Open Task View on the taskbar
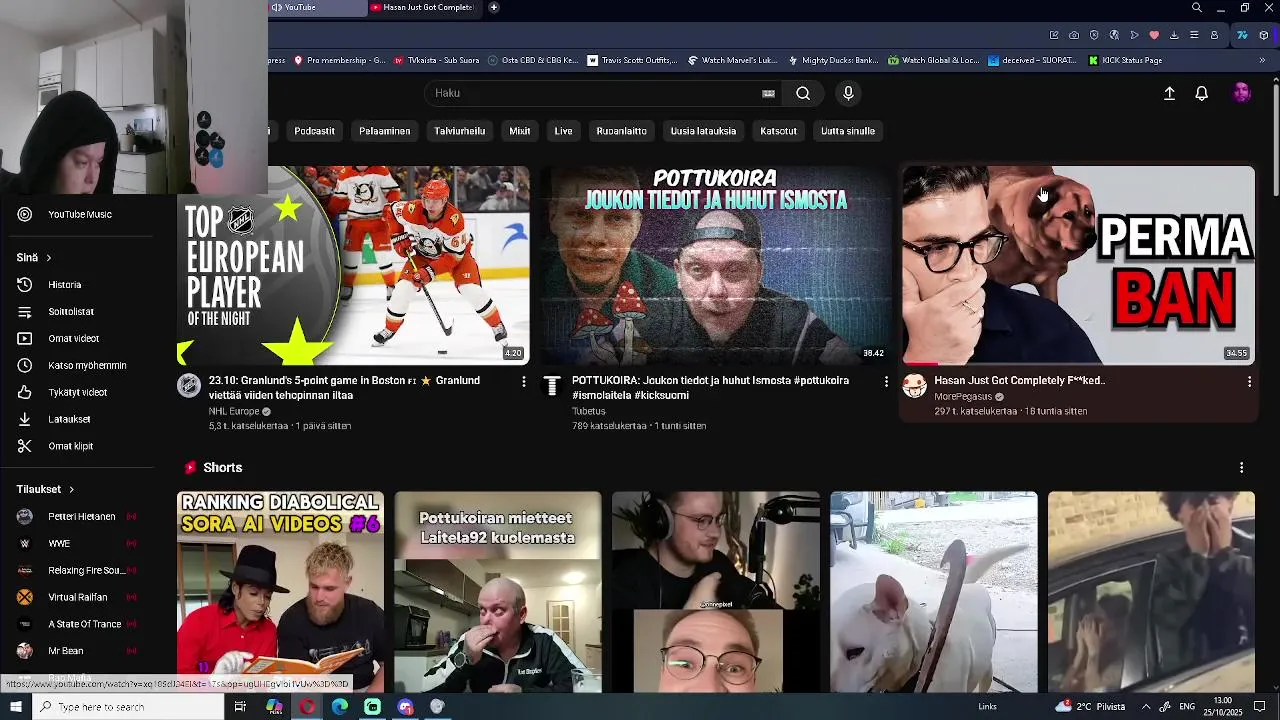 tap(240, 707)
